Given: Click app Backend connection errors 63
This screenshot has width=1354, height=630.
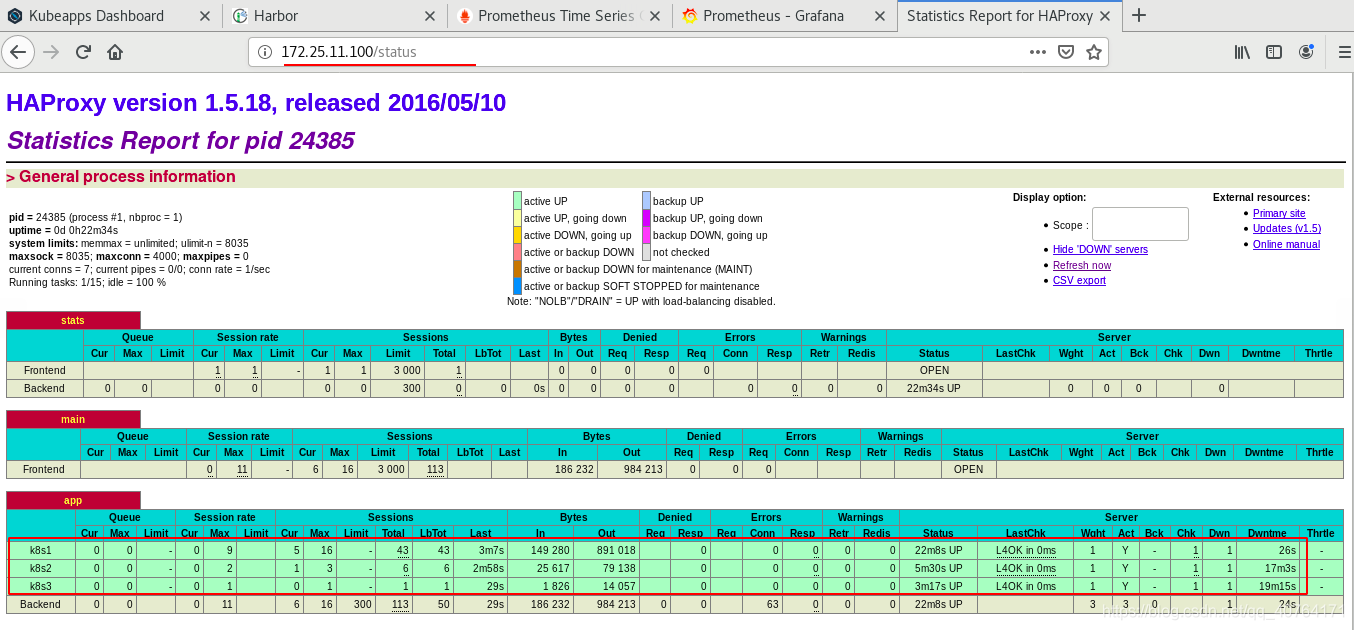Looking at the screenshot, I should pyautogui.click(x=771, y=604).
